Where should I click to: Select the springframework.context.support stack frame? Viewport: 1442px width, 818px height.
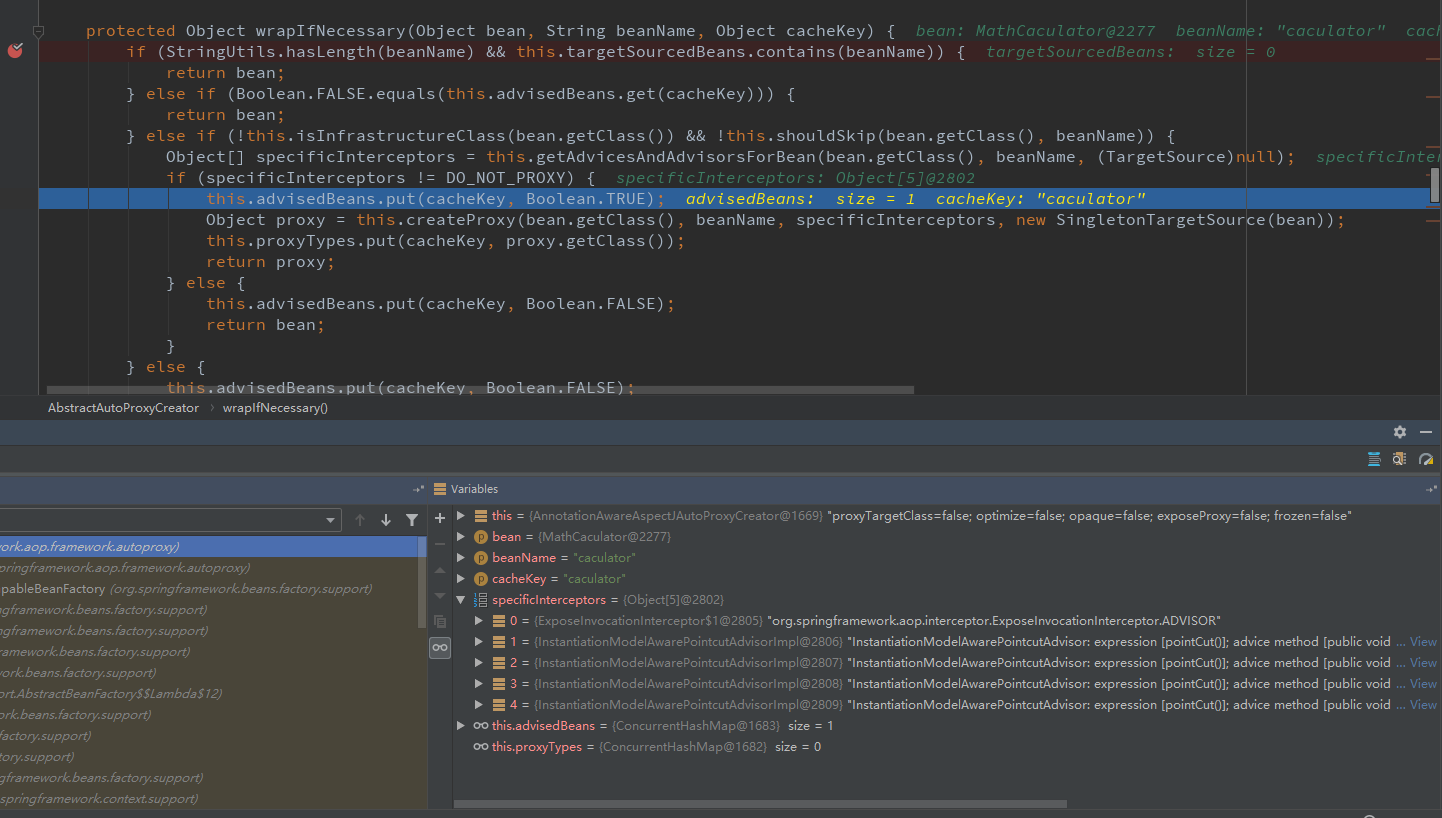click(213, 799)
